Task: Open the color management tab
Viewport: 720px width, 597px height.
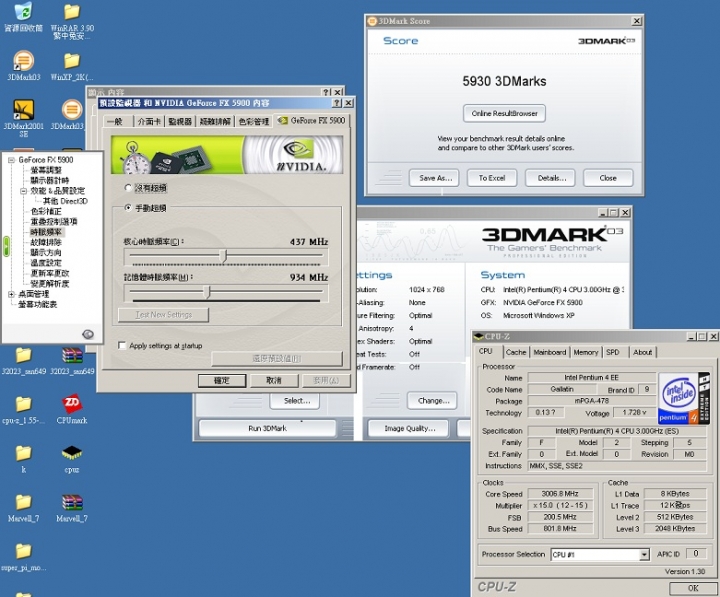Action: tap(254, 122)
